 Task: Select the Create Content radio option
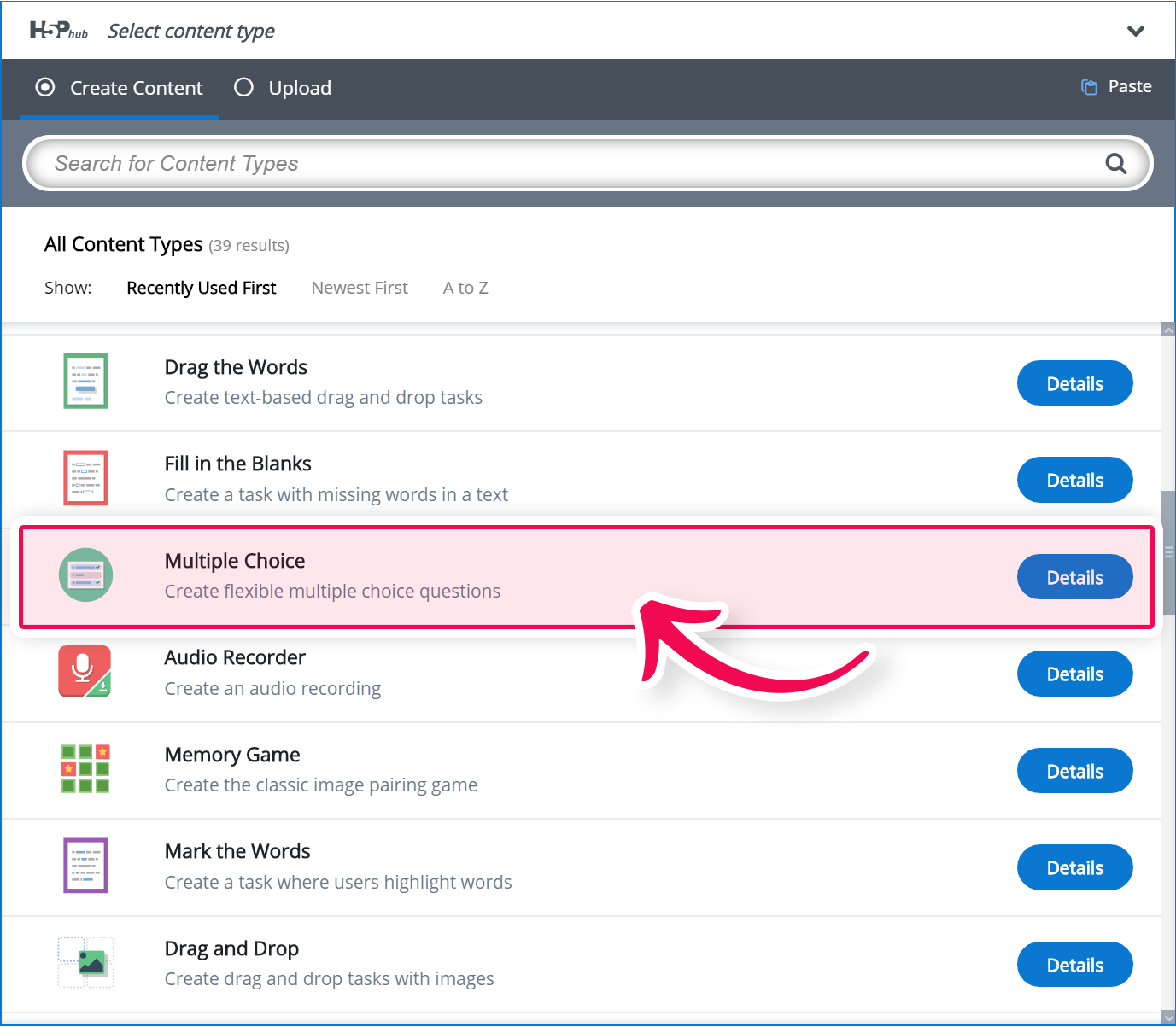tap(45, 87)
